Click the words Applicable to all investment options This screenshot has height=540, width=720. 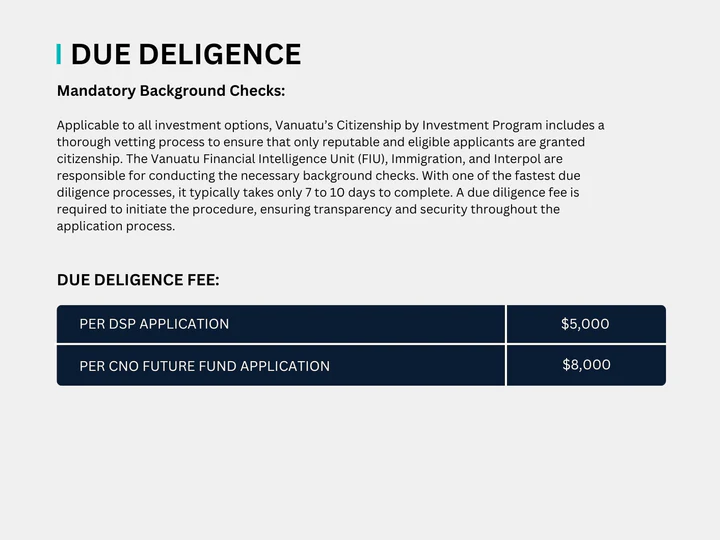coord(164,125)
